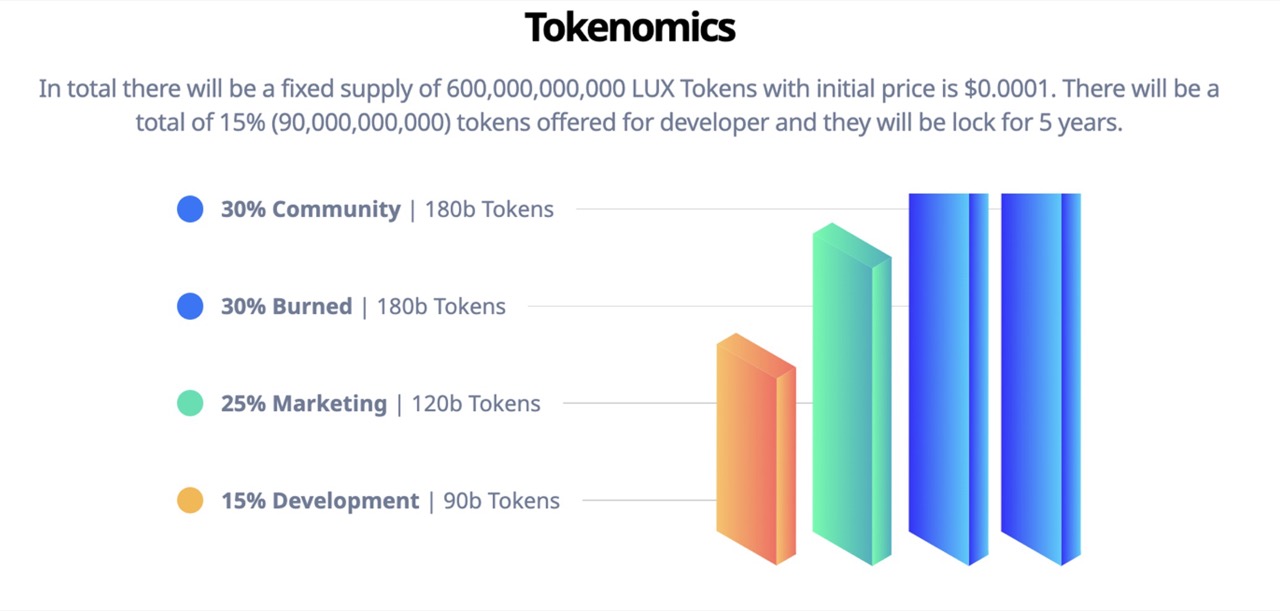
Task: Click the "30% Community" label
Action: [310, 209]
